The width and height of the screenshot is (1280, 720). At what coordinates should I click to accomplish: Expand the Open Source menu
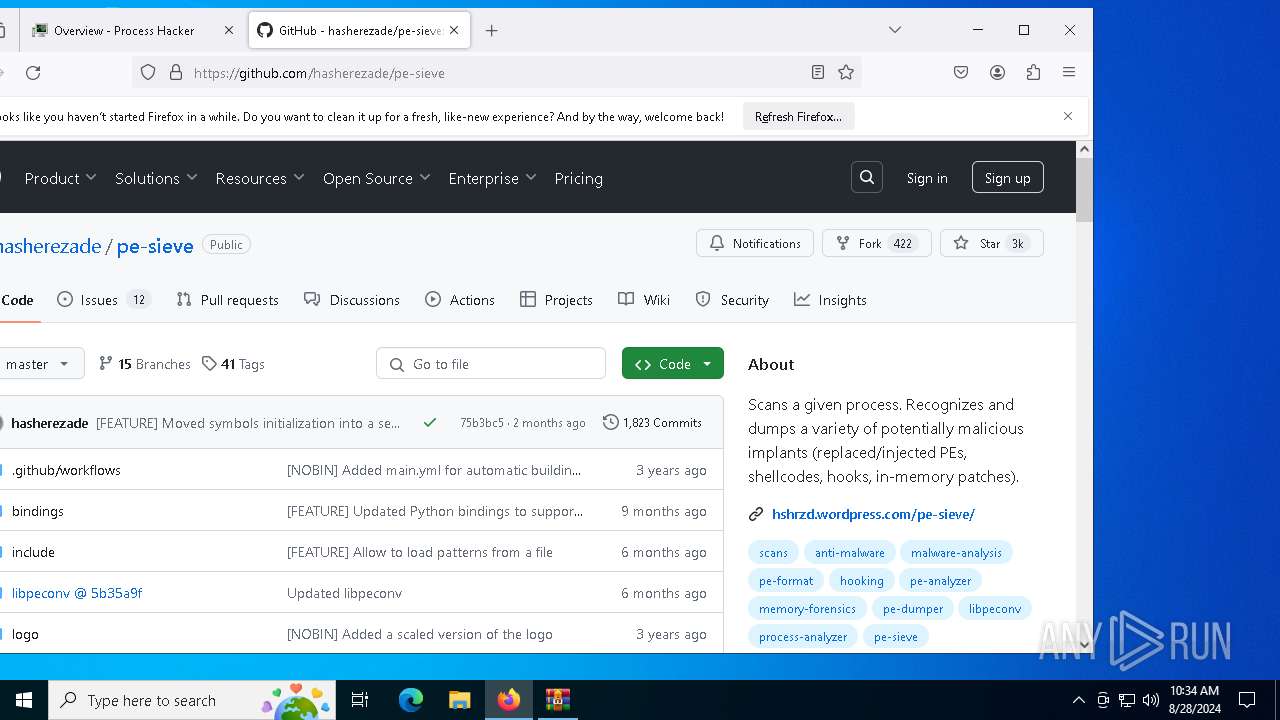(376, 178)
